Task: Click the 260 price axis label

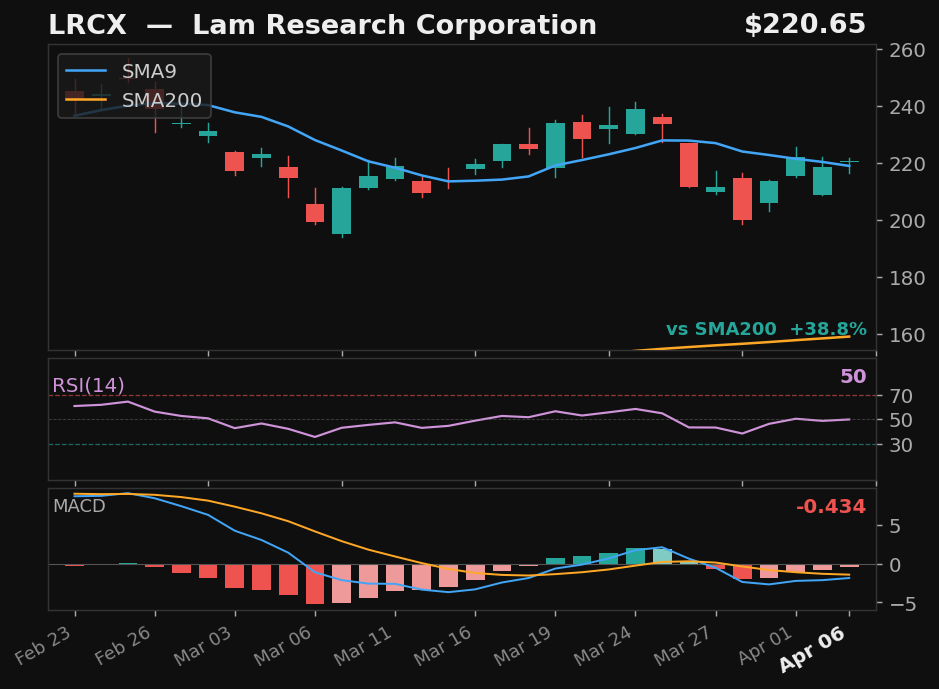Action: 907,50
